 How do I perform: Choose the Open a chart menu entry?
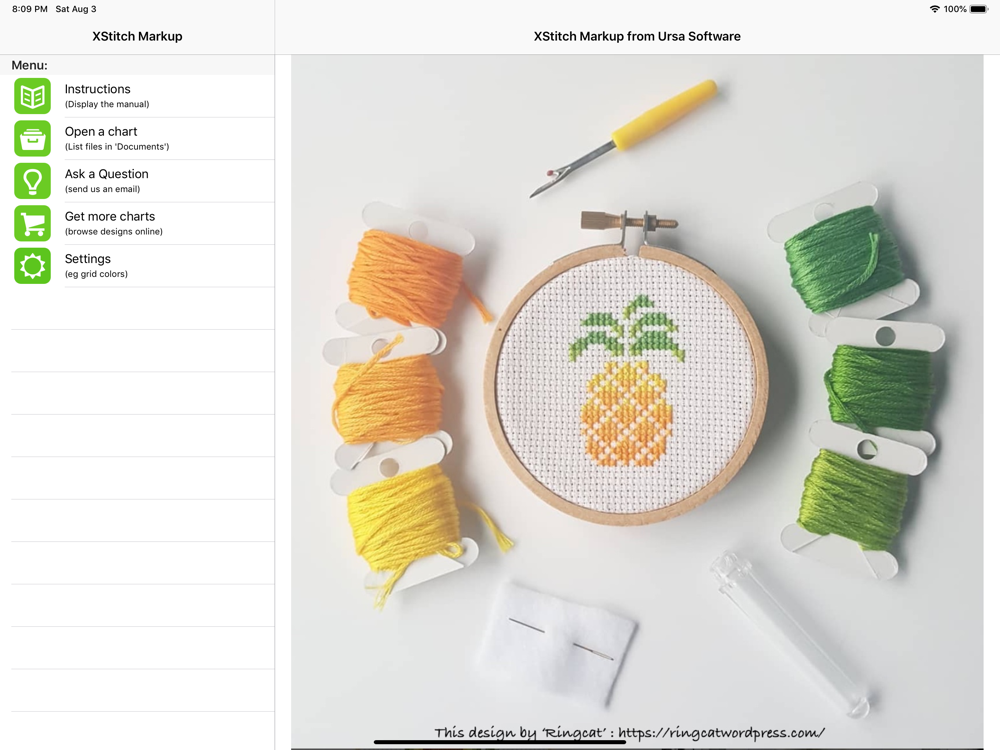(143, 138)
